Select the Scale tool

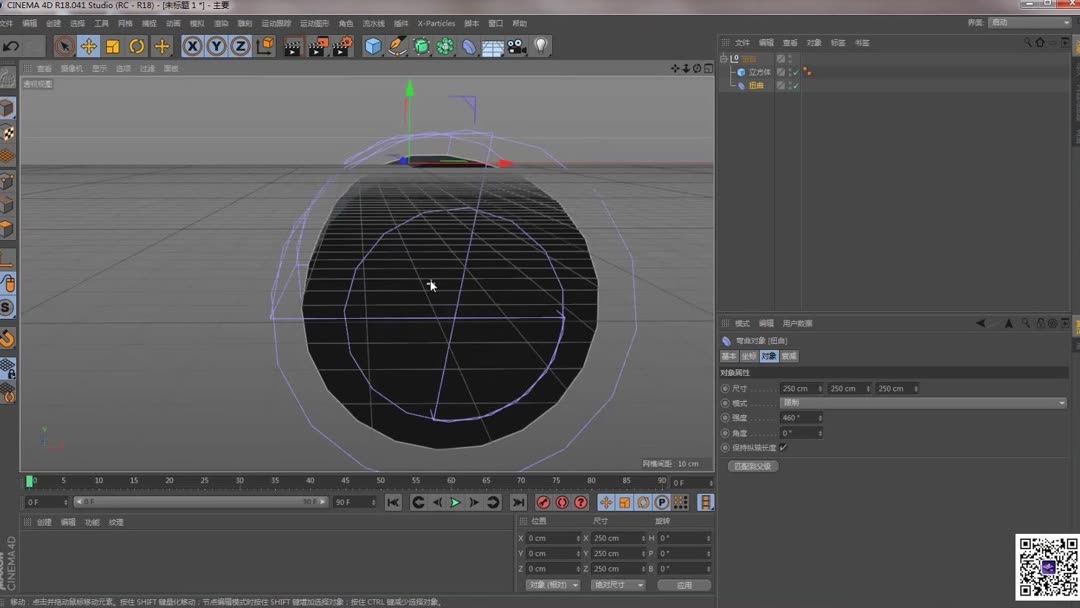[x=113, y=46]
